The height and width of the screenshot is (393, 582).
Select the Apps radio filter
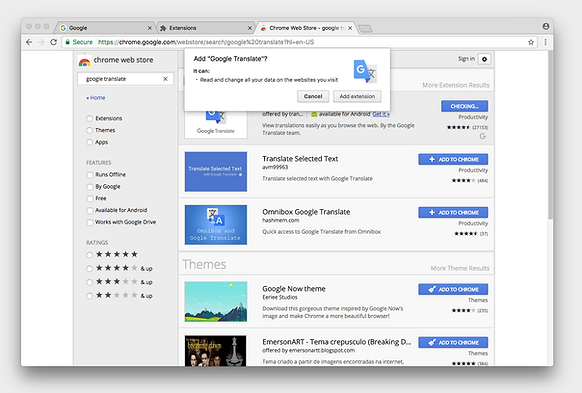(89, 142)
